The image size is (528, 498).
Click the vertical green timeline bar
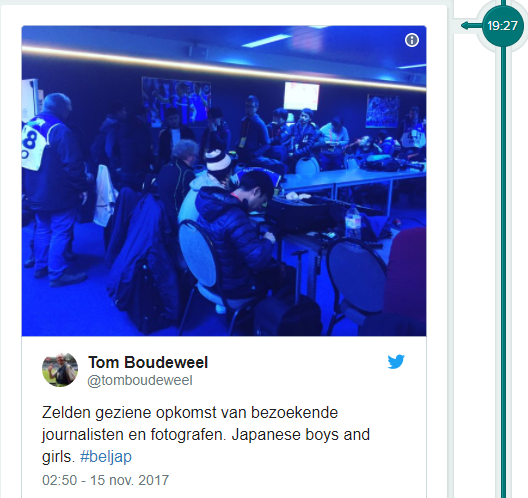click(503, 269)
